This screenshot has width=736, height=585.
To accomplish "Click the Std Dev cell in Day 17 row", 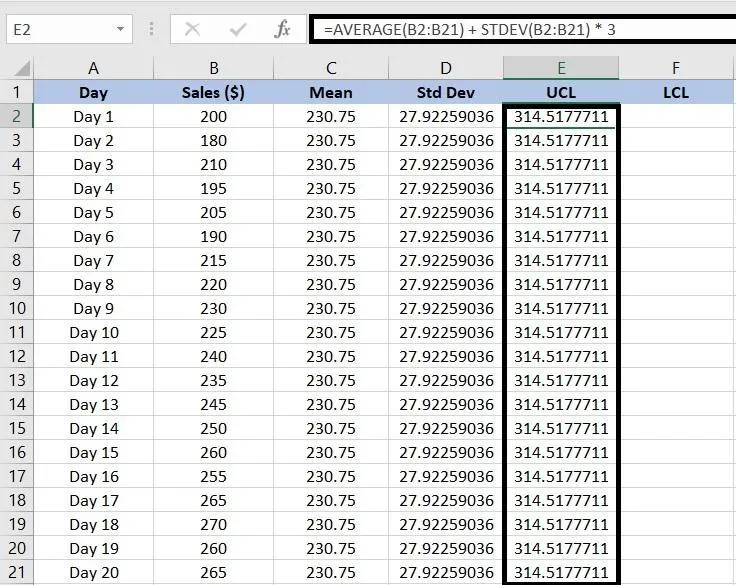I will point(446,500).
